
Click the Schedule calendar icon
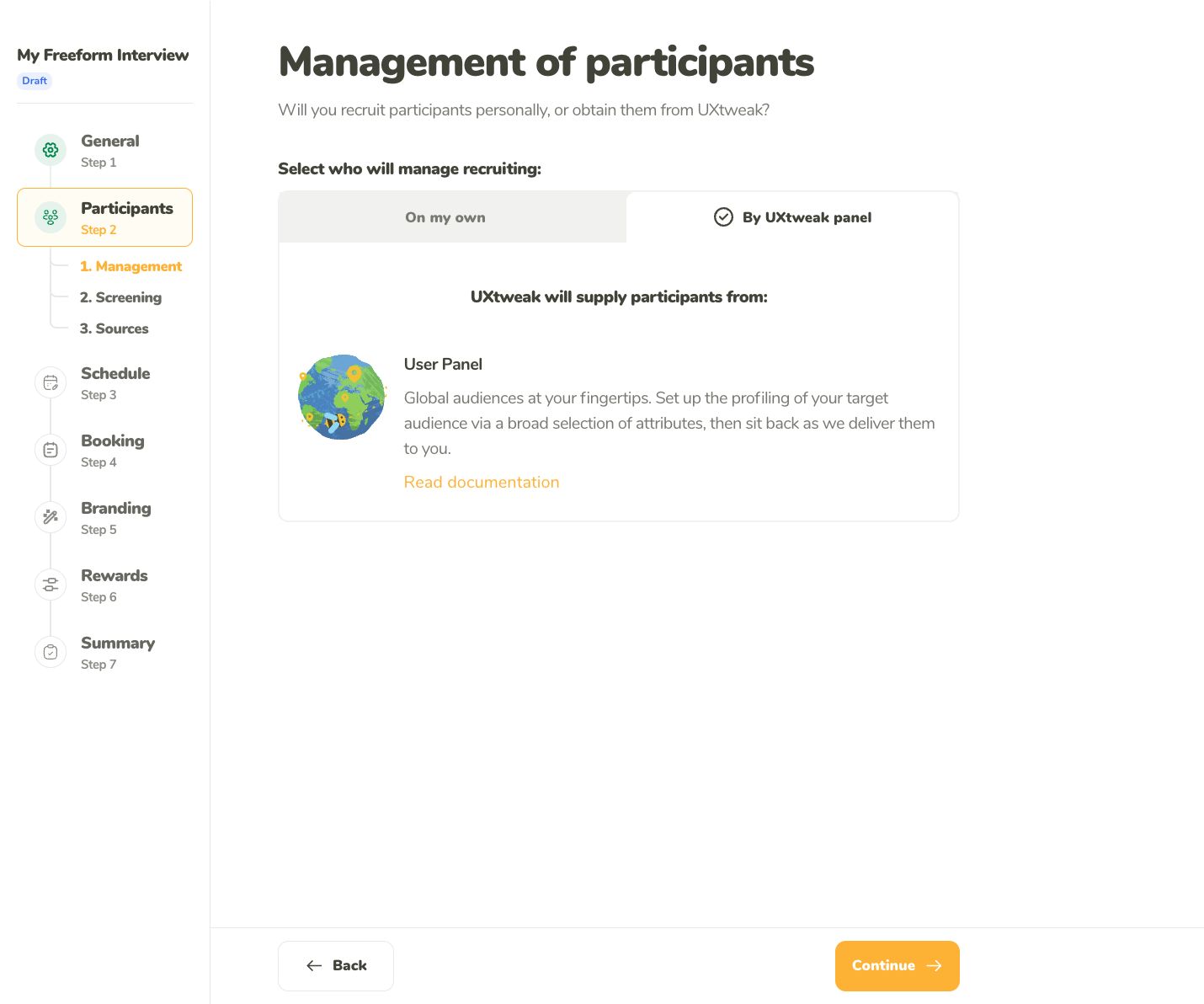pos(51,382)
